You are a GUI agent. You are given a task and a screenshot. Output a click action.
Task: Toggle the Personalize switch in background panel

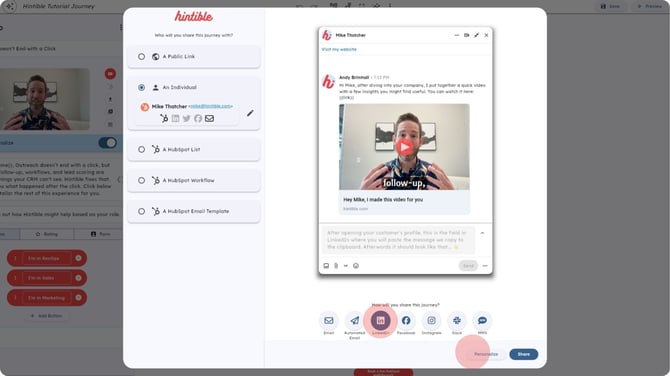click(x=108, y=143)
